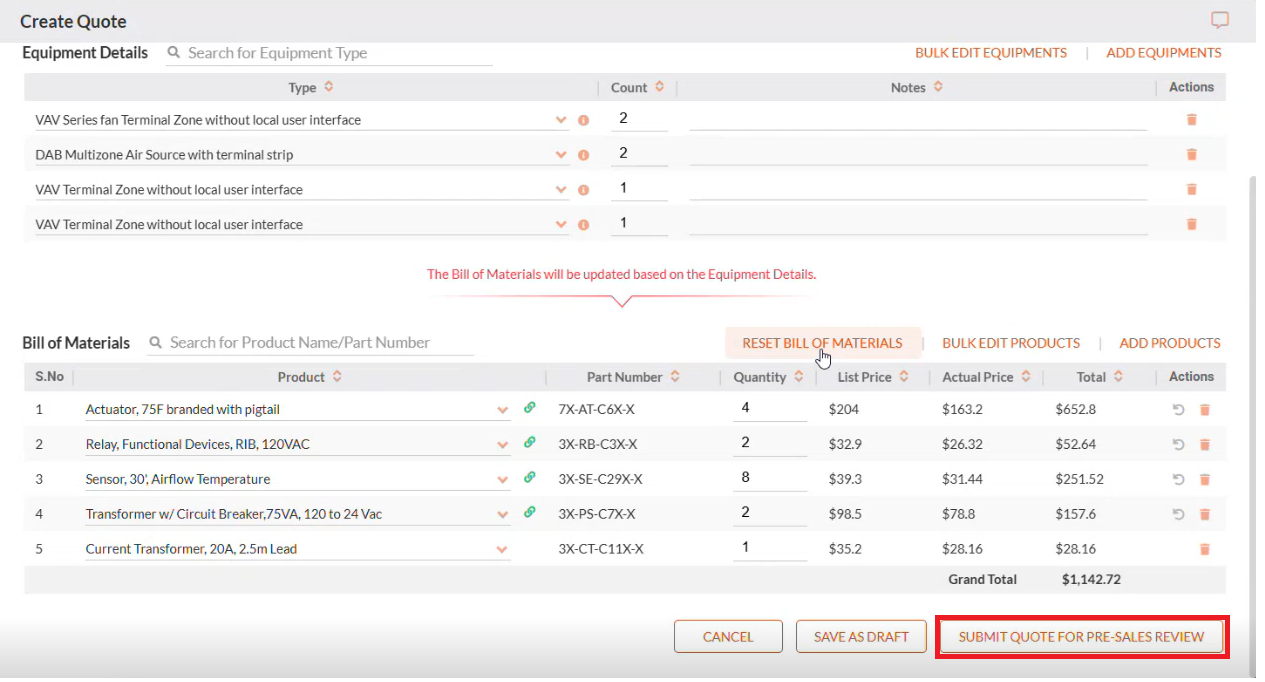The image size is (1265, 682).
Task: Sort equipment by Count column
Action: 659,87
